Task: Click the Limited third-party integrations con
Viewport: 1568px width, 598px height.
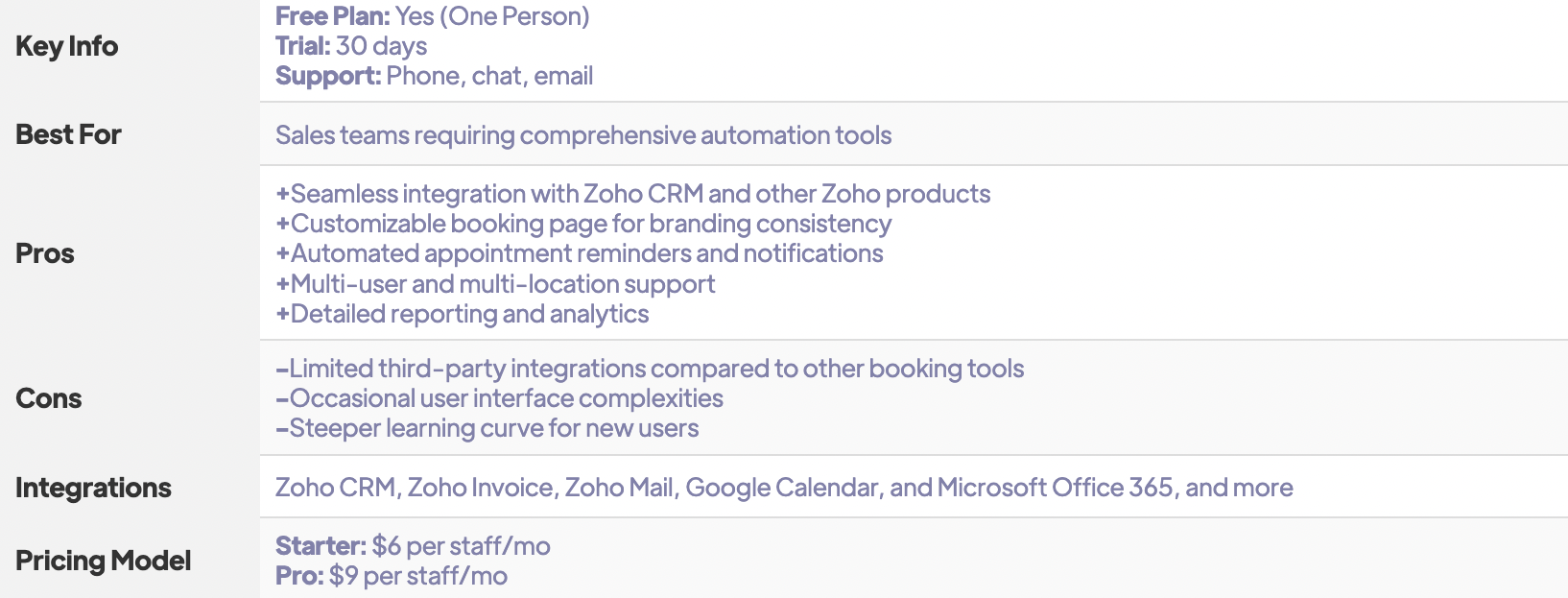Action: click(x=650, y=369)
